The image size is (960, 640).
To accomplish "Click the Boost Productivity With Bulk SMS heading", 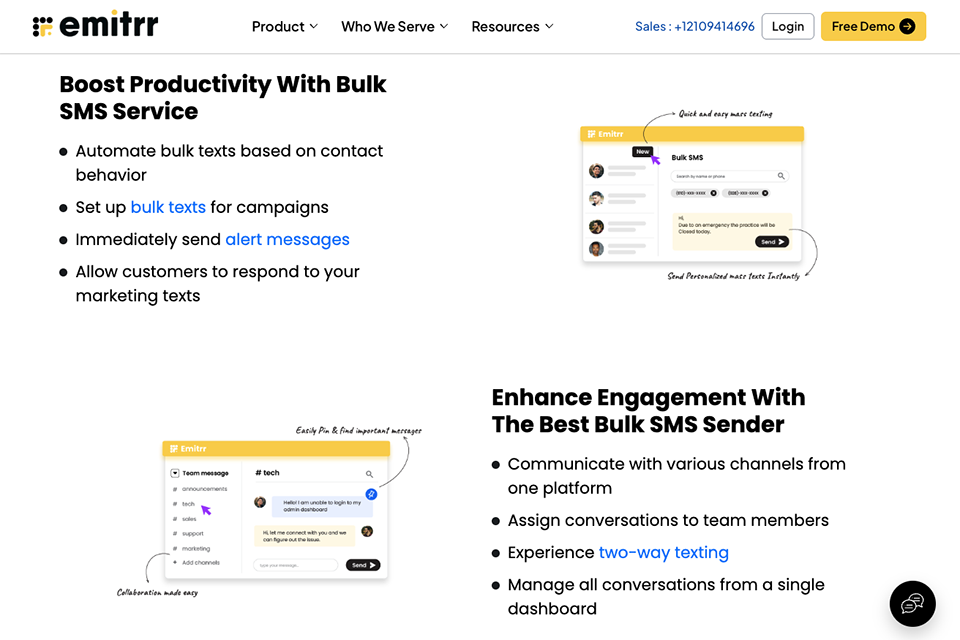I will click(223, 97).
